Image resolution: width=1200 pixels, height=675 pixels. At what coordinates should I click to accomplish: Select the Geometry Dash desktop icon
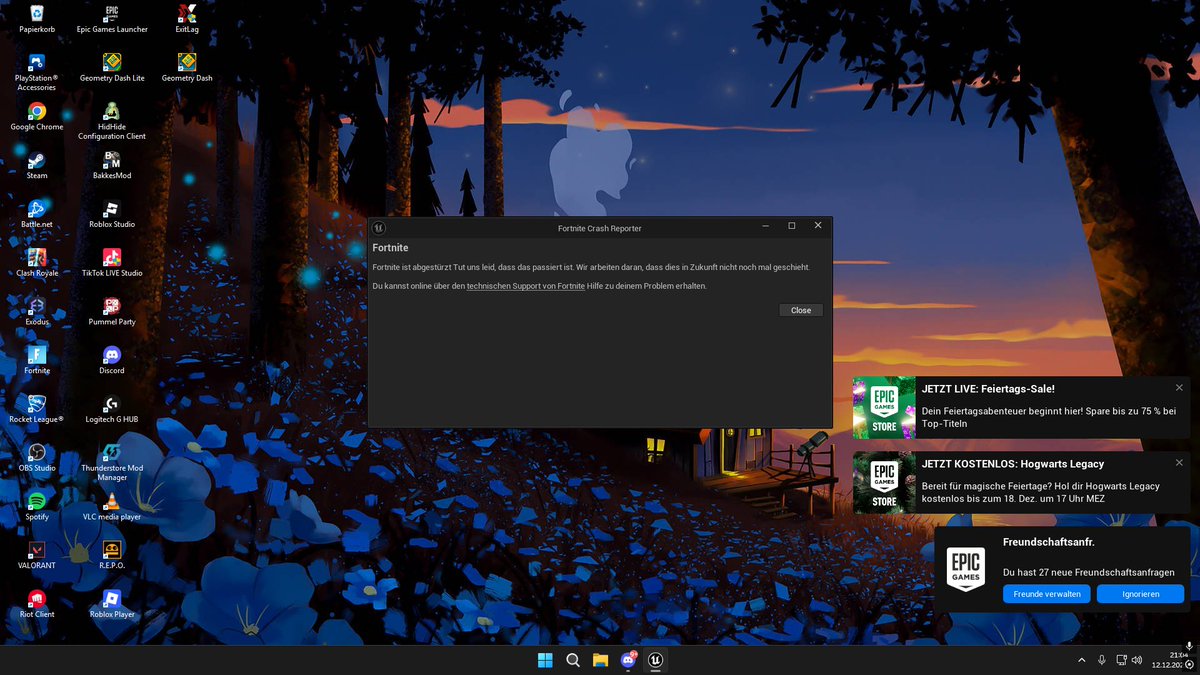(187, 67)
